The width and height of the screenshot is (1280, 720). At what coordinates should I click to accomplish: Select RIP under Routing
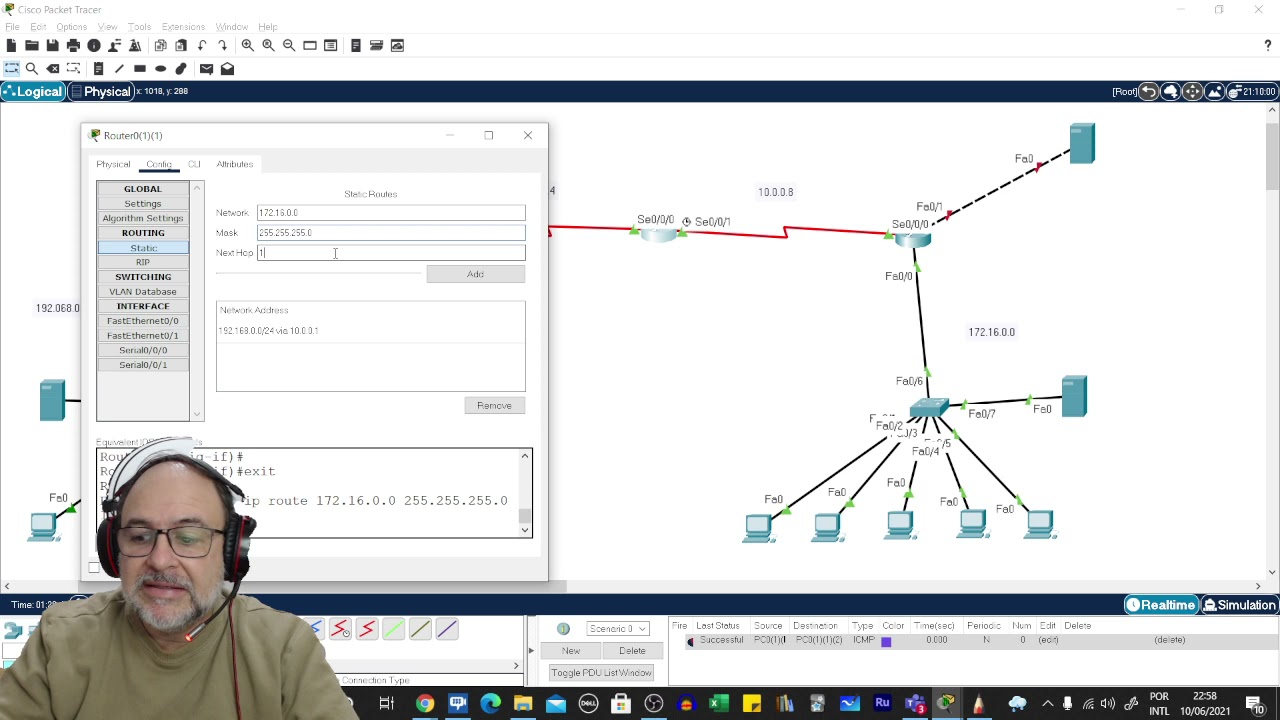click(143, 262)
